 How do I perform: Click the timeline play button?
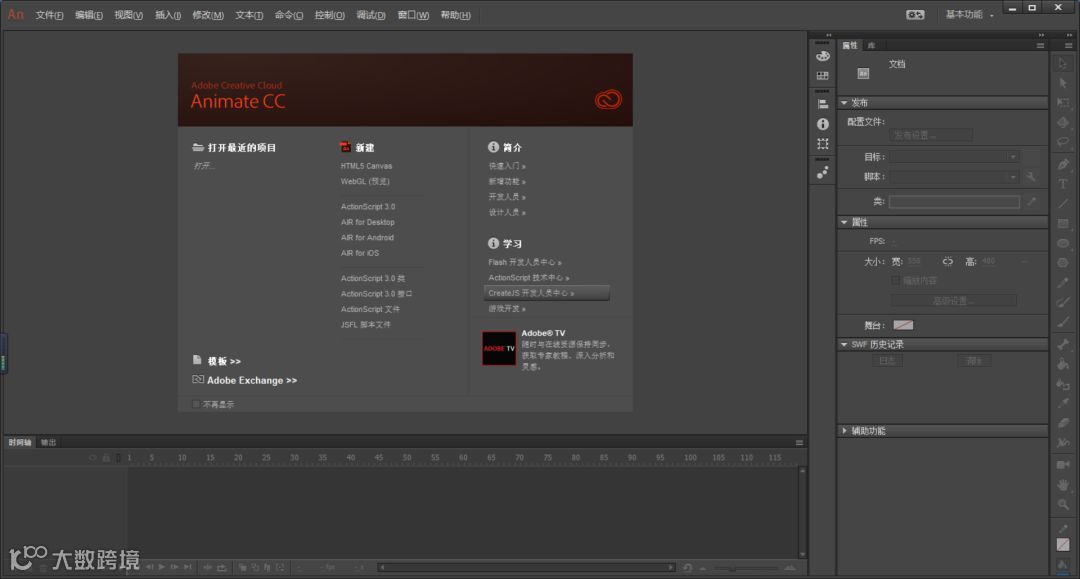click(162, 567)
